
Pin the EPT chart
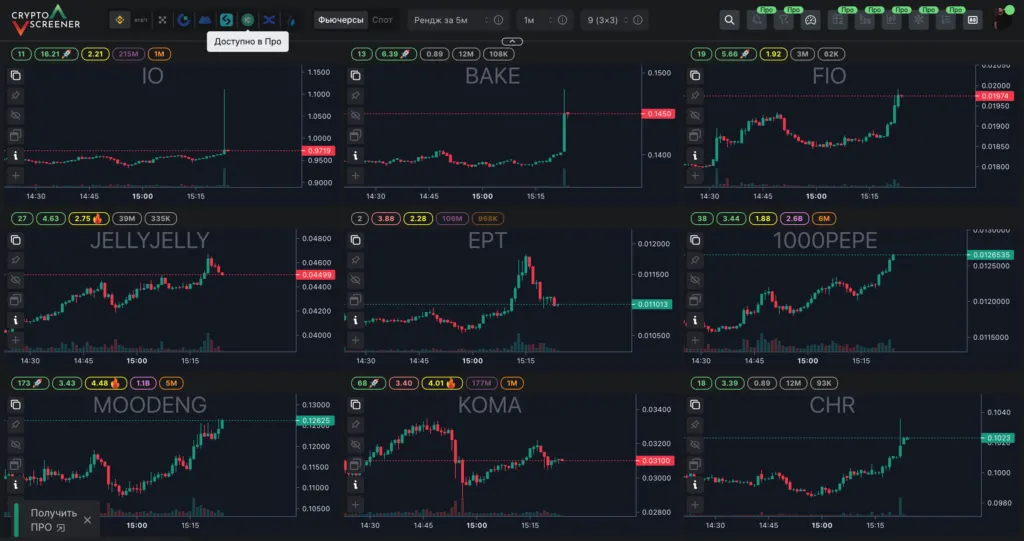coord(355,260)
